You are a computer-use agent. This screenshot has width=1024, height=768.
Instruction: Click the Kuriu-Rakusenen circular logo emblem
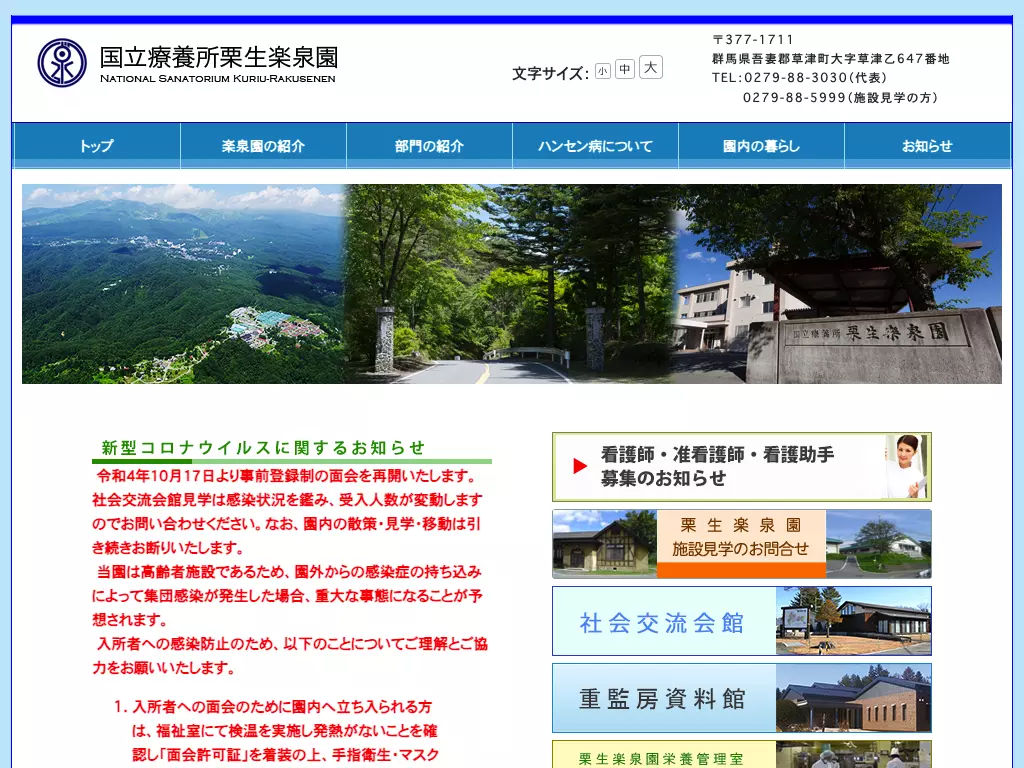click(x=62, y=63)
